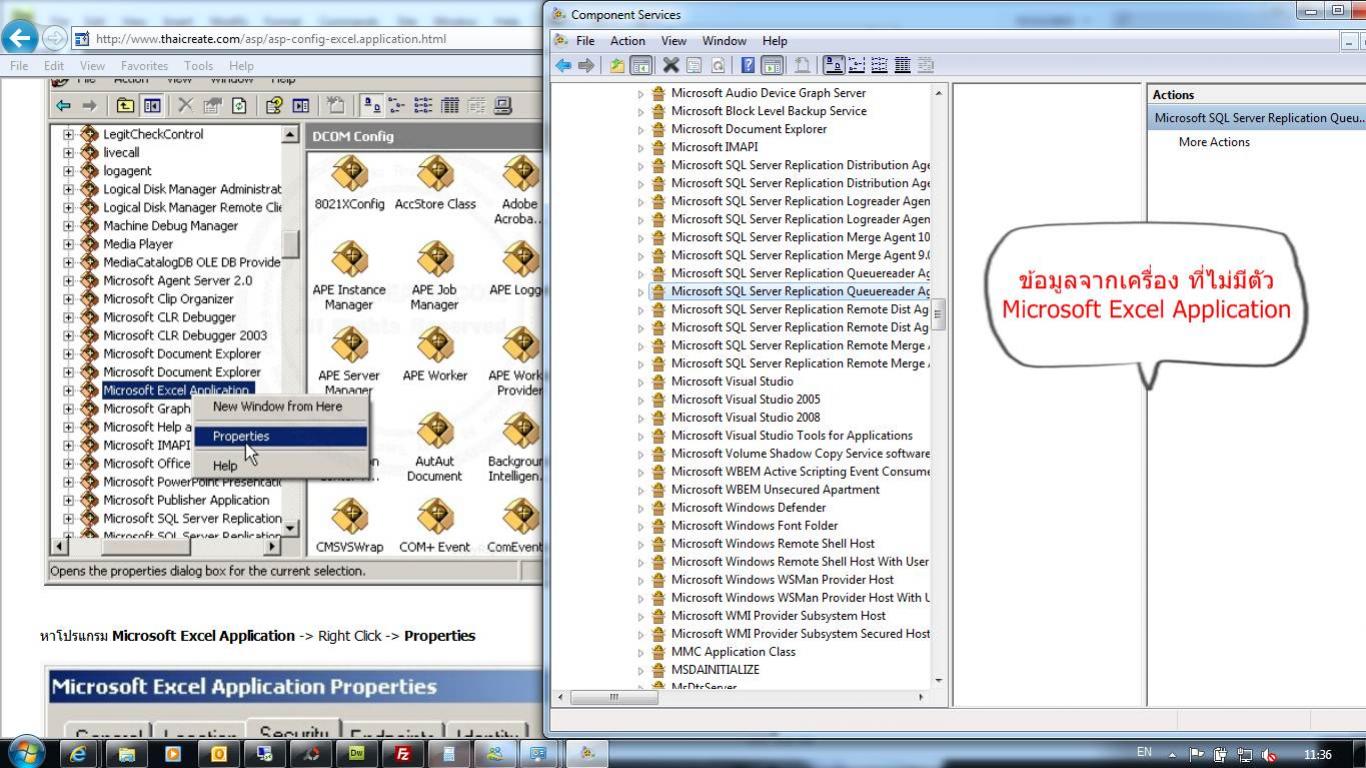Screen dimensions: 1366x768
Task: Open the Action menu in Component Services
Action: pos(627,41)
